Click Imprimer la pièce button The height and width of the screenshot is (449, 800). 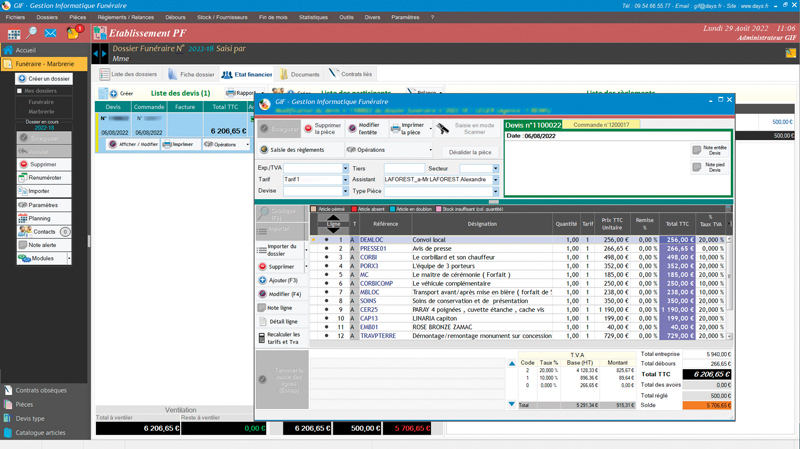(x=410, y=129)
